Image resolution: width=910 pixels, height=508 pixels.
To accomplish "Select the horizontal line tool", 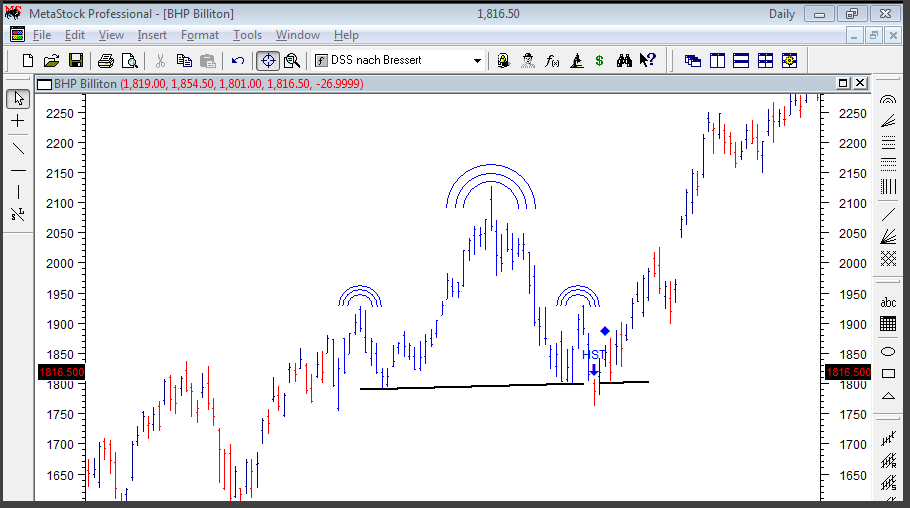I will pyautogui.click(x=18, y=171).
